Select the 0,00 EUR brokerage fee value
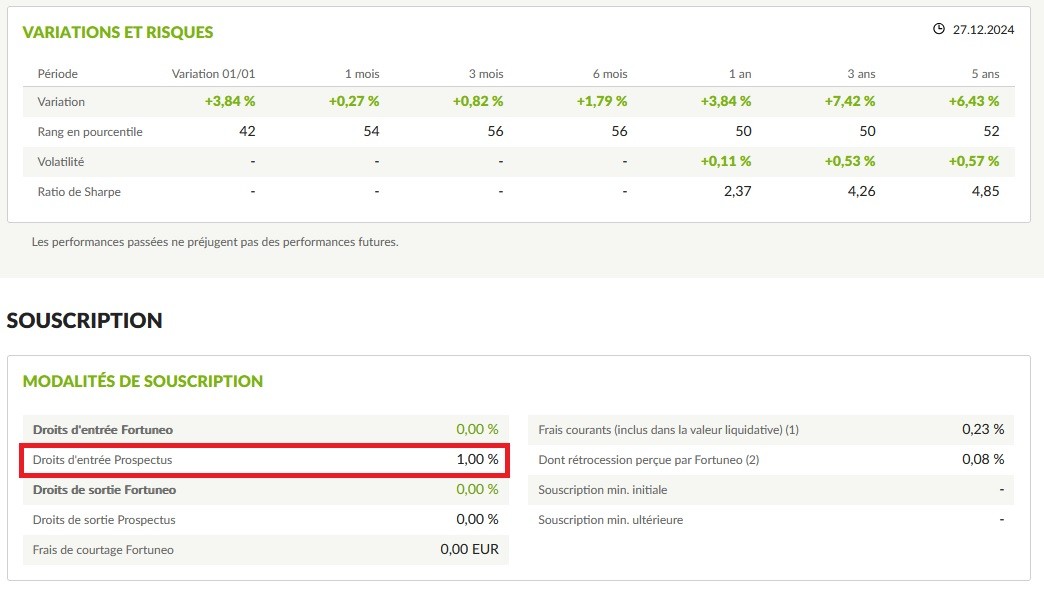This screenshot has height=595, width=1044. pyautogui.click(x=469, y=550)
